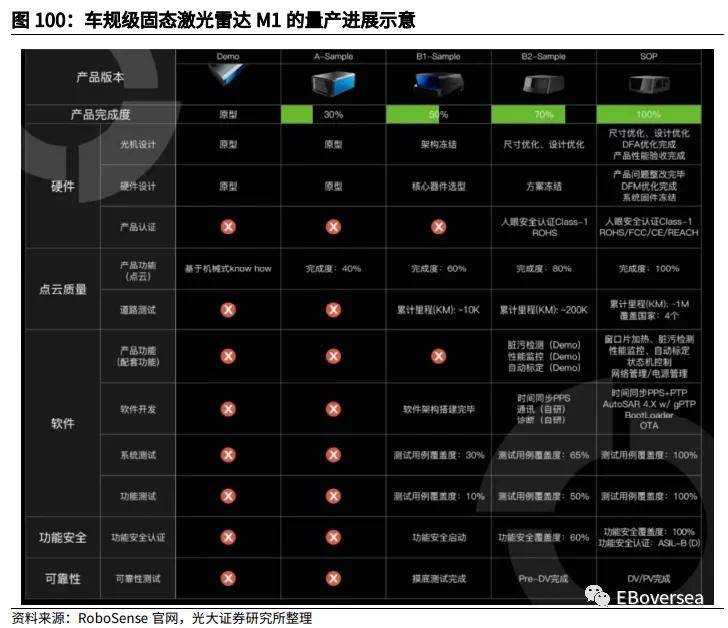This screenshot has width=728, height=628.
Task: Click 累计里程(KM): ~200K cell
Action: [544, 310]
